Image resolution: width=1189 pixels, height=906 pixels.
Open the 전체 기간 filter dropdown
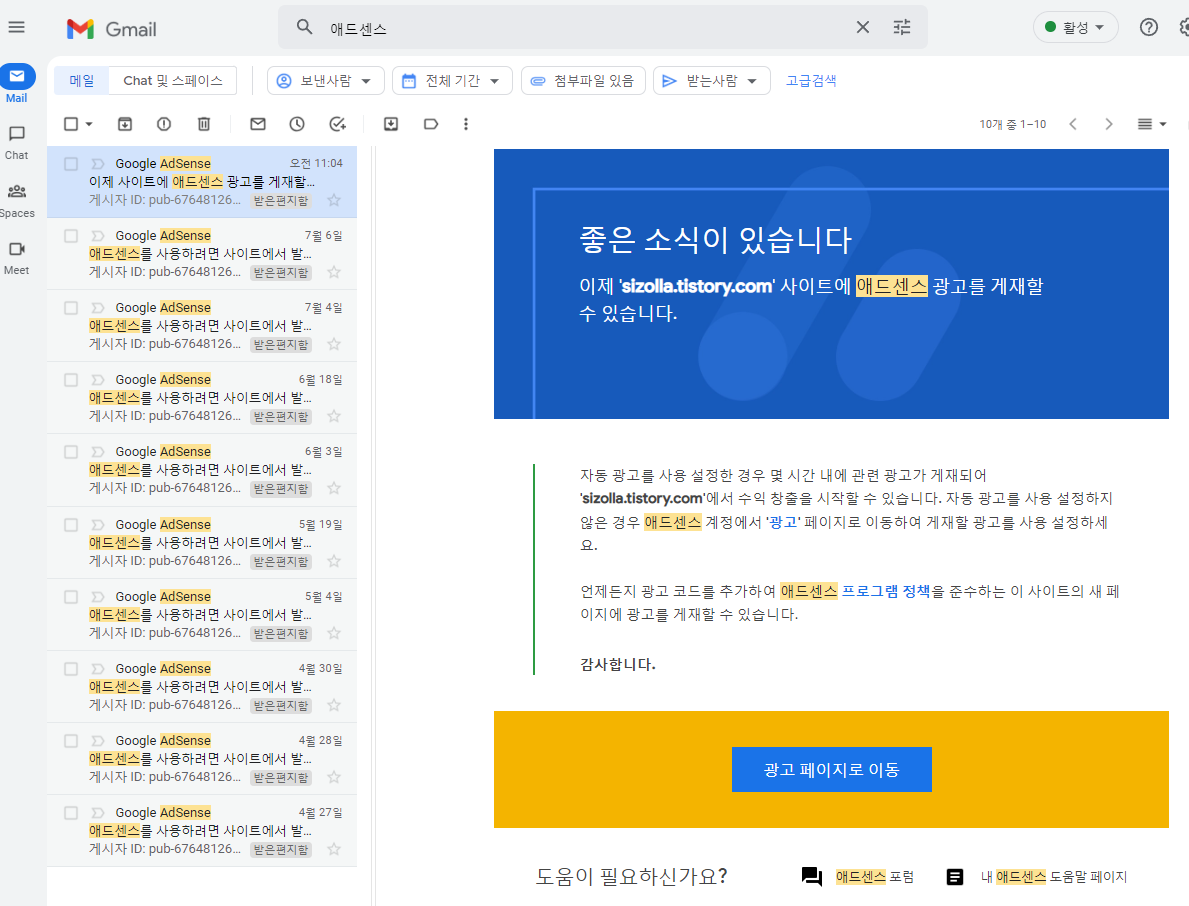[452, 80]
